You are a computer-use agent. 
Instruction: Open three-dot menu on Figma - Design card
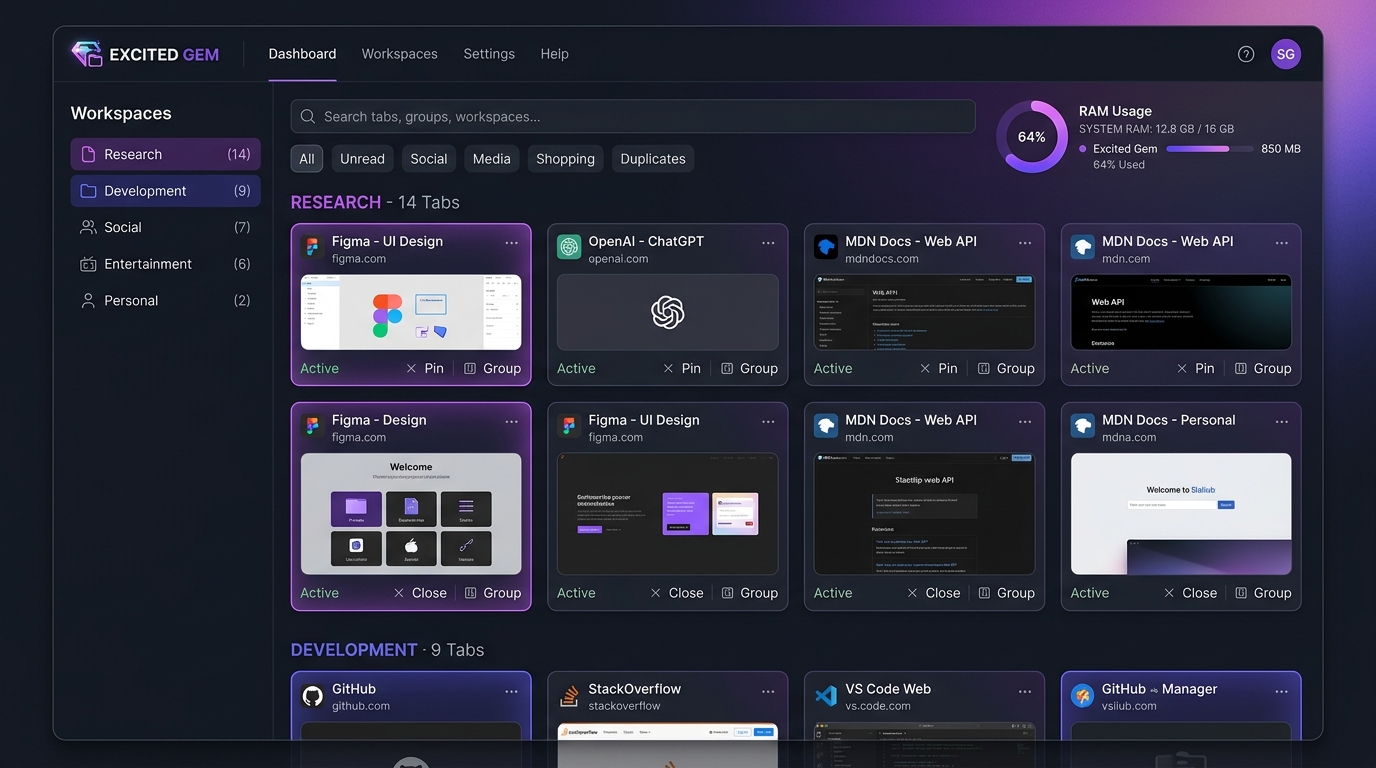[x=511, y=422]
